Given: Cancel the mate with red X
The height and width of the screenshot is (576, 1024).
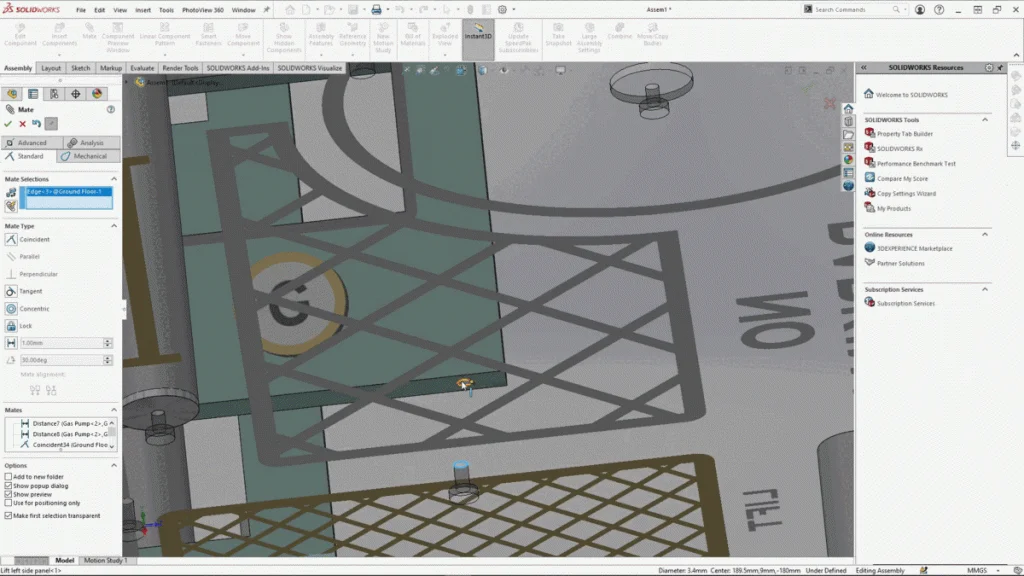Looking at the screenshot, I should tap(22, 124).
